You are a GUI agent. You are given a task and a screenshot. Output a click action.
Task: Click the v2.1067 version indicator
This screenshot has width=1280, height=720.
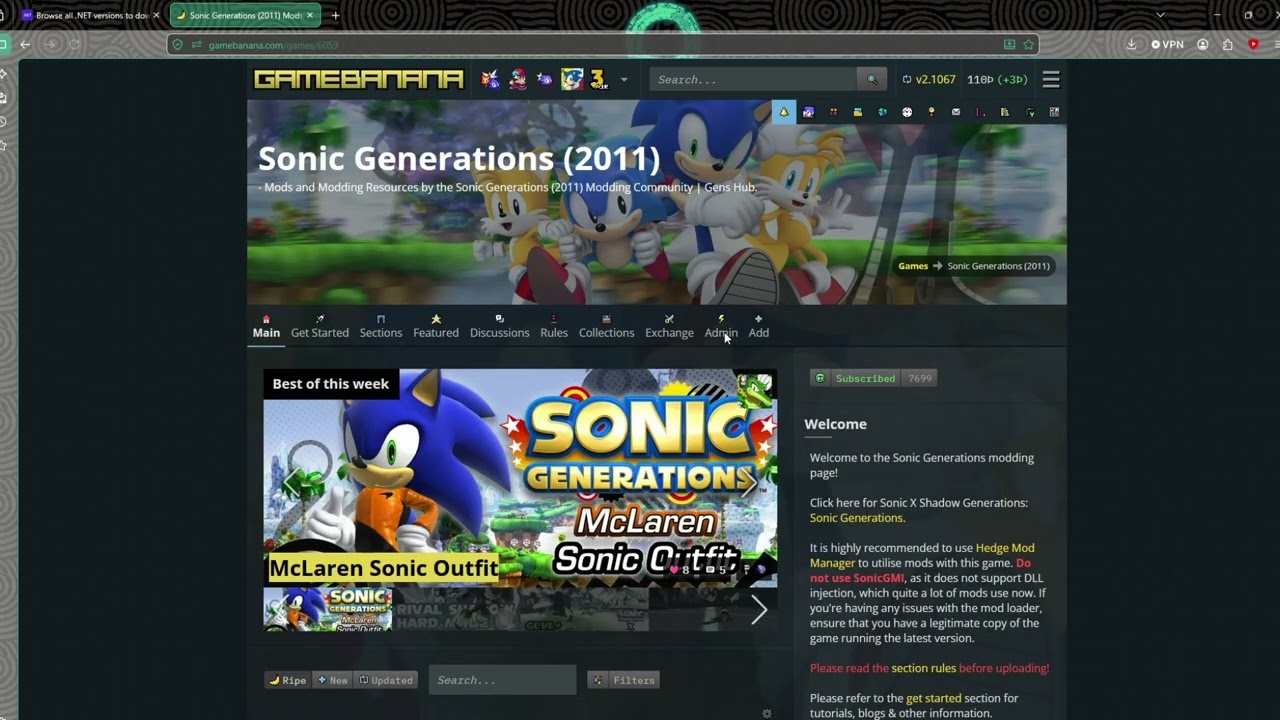coord(929,80)
